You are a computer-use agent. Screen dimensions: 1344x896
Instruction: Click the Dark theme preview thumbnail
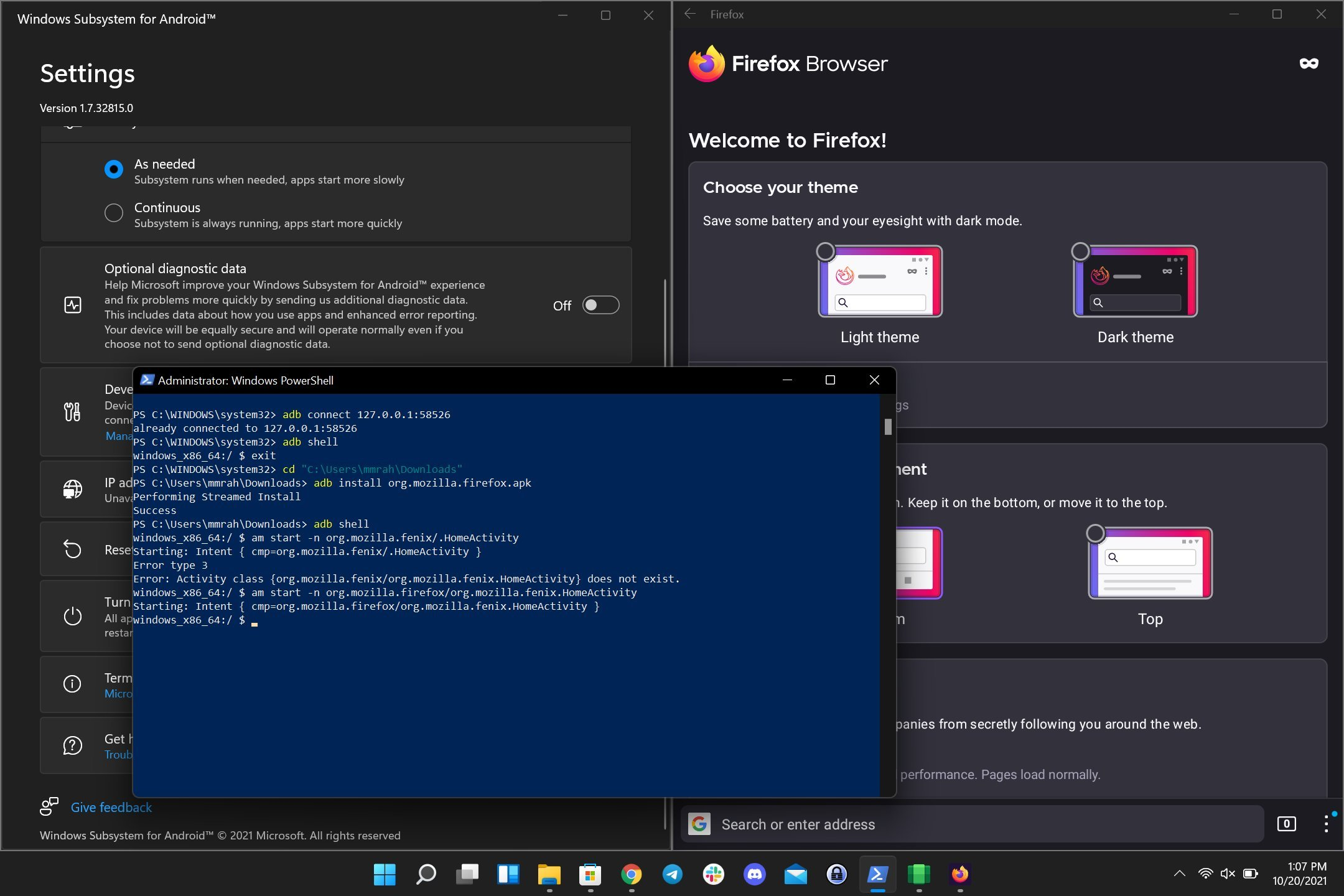point(1136,282)
